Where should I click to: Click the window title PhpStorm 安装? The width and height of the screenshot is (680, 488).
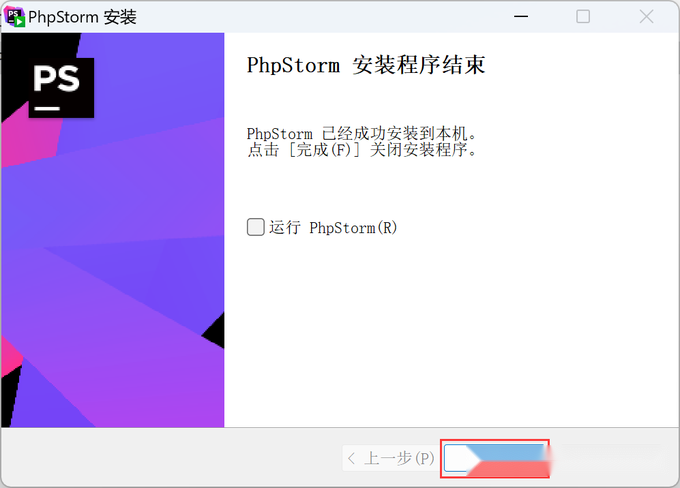click(82, 17)
